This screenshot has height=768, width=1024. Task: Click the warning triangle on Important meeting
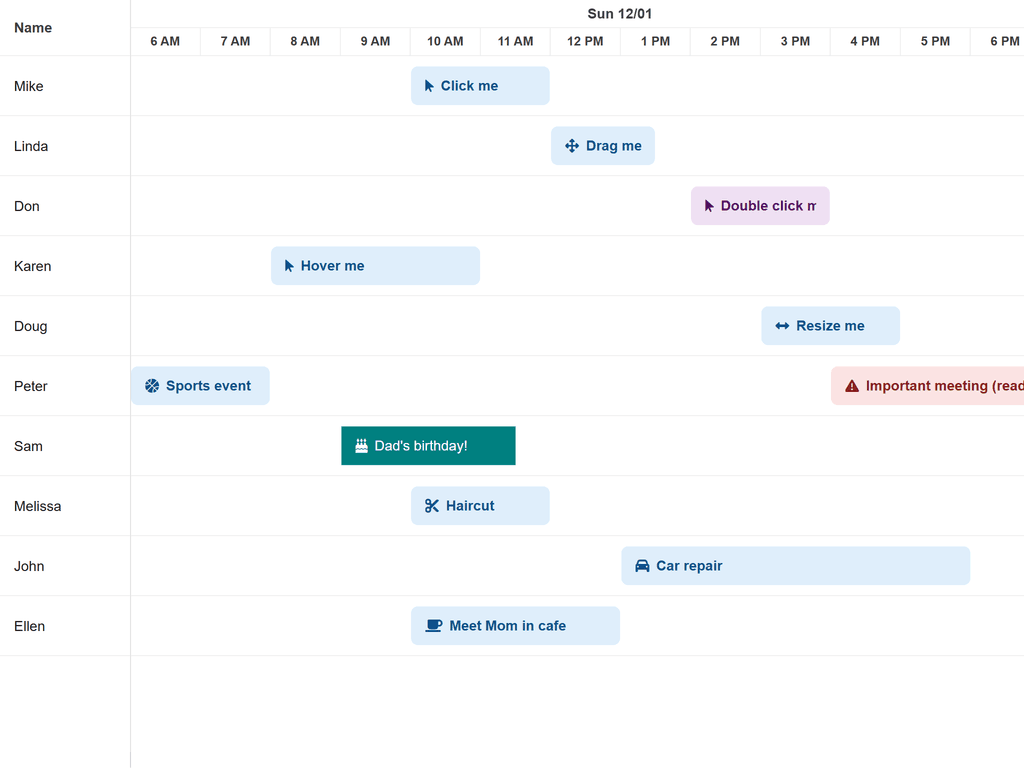pyautogui.click(x=851, y=385)
